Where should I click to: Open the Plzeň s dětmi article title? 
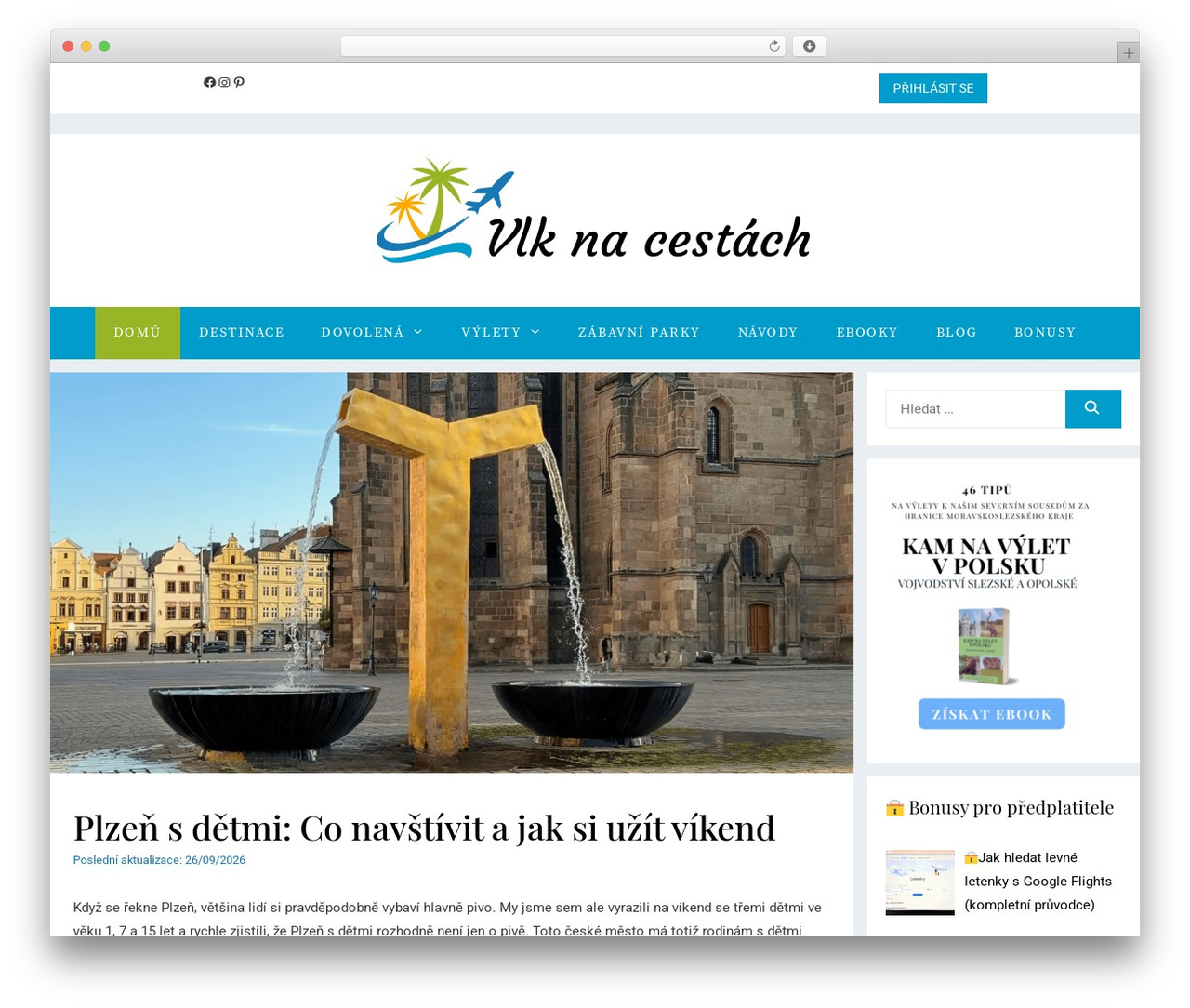[424, 828]
